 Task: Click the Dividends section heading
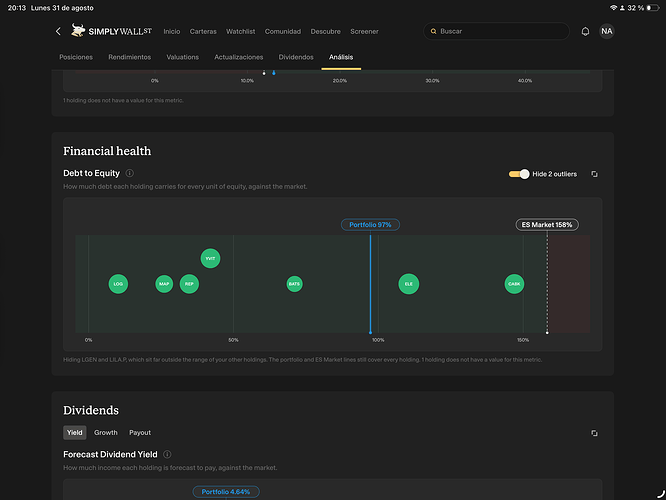pyautogui.click(x=91, y=410)
